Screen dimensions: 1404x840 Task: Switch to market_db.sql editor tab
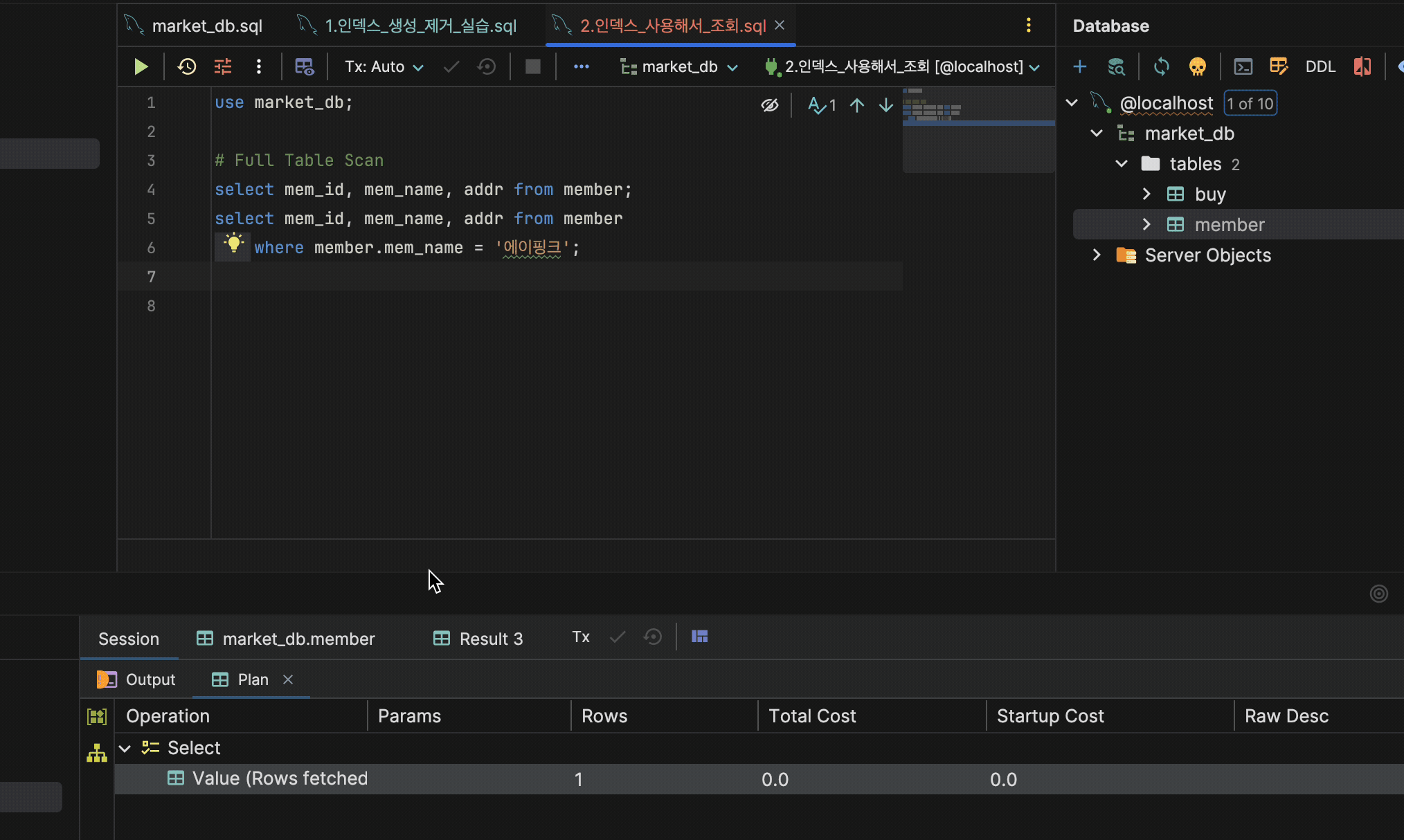point(206,26)
